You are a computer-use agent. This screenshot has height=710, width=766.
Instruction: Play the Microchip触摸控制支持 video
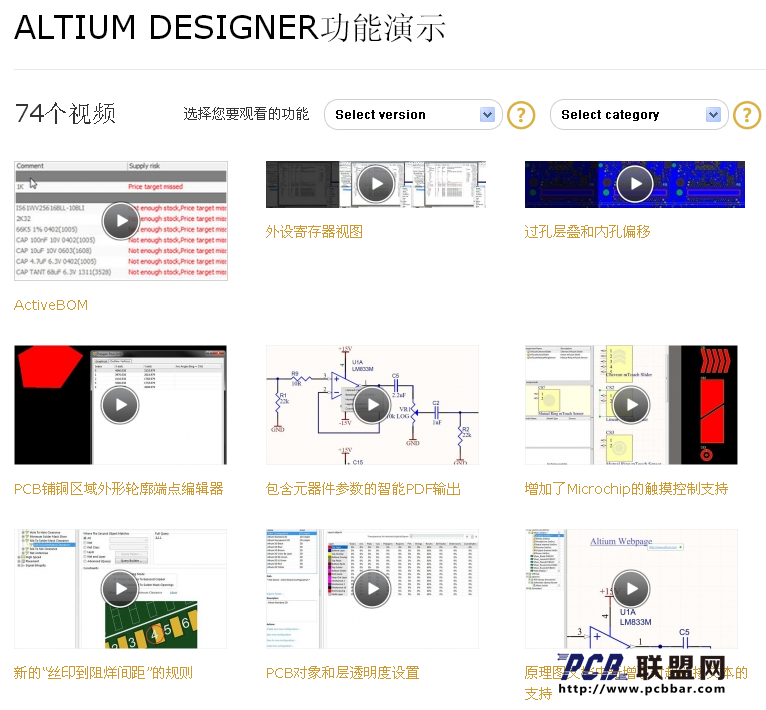point(631,405)
